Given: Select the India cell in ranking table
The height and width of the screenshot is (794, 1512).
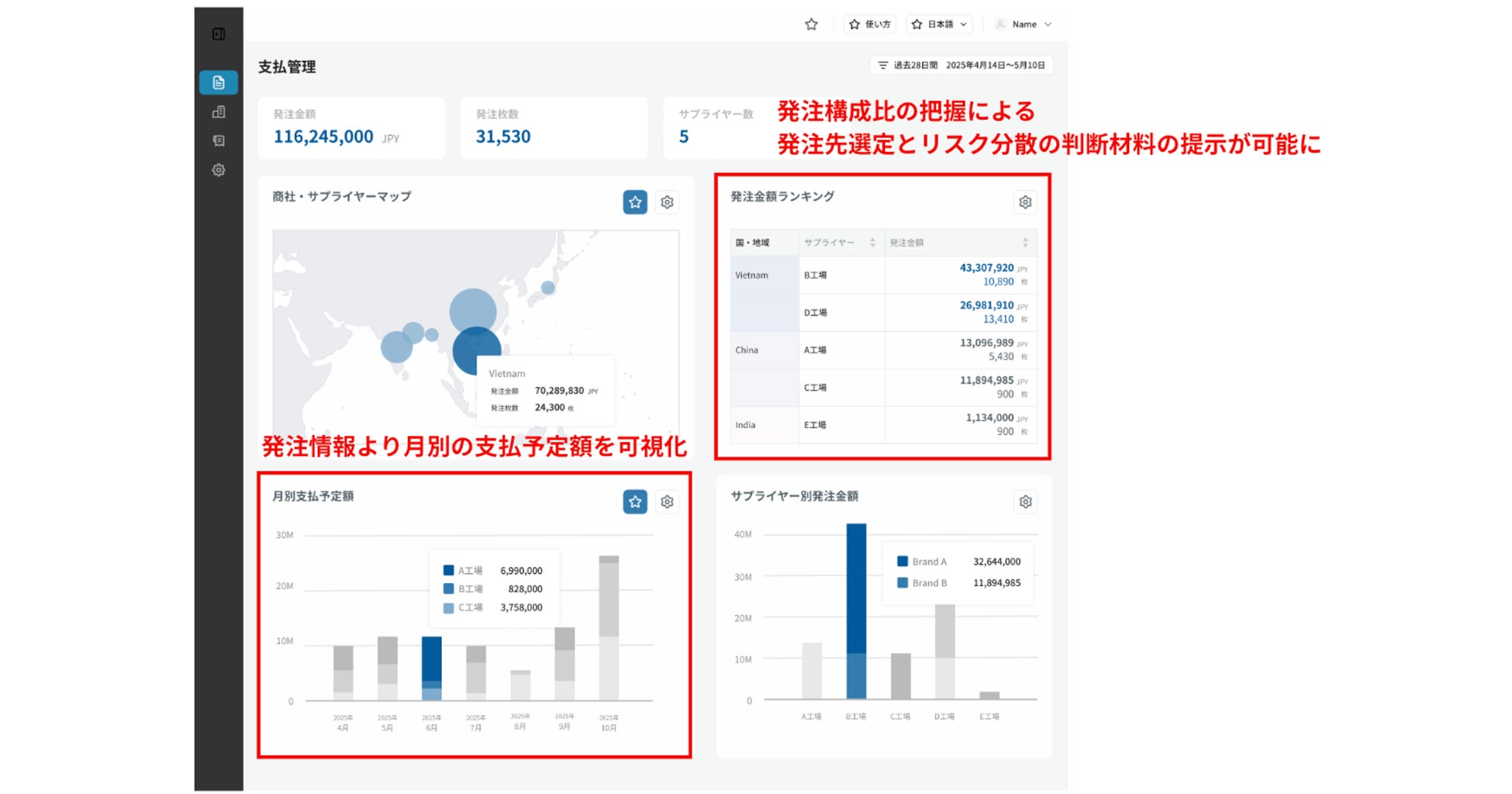Looking at the screenshot, I should point(765,425).
